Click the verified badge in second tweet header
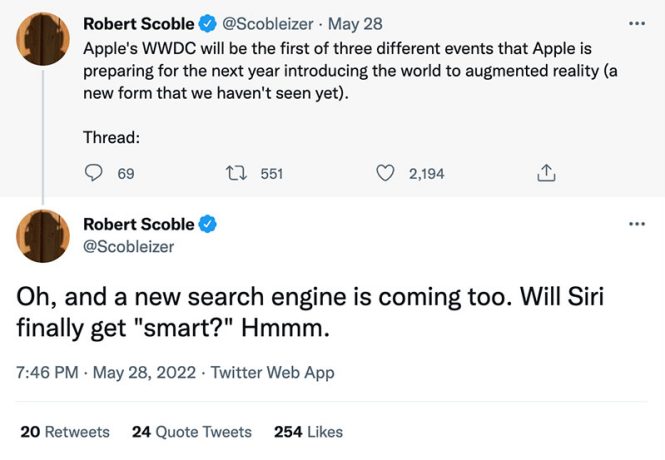This screenshot has height=460, width=665. pos(208,224)
